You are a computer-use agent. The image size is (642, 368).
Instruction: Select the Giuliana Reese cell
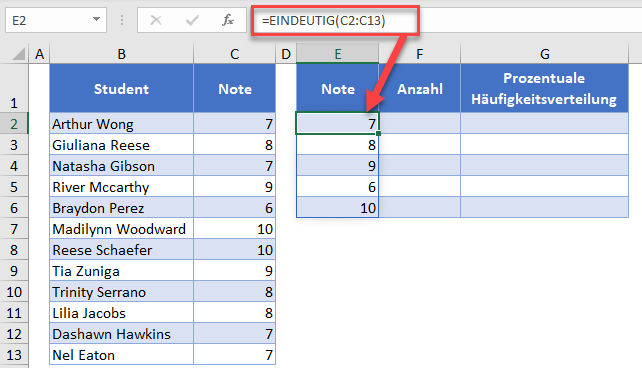(121, 144)
